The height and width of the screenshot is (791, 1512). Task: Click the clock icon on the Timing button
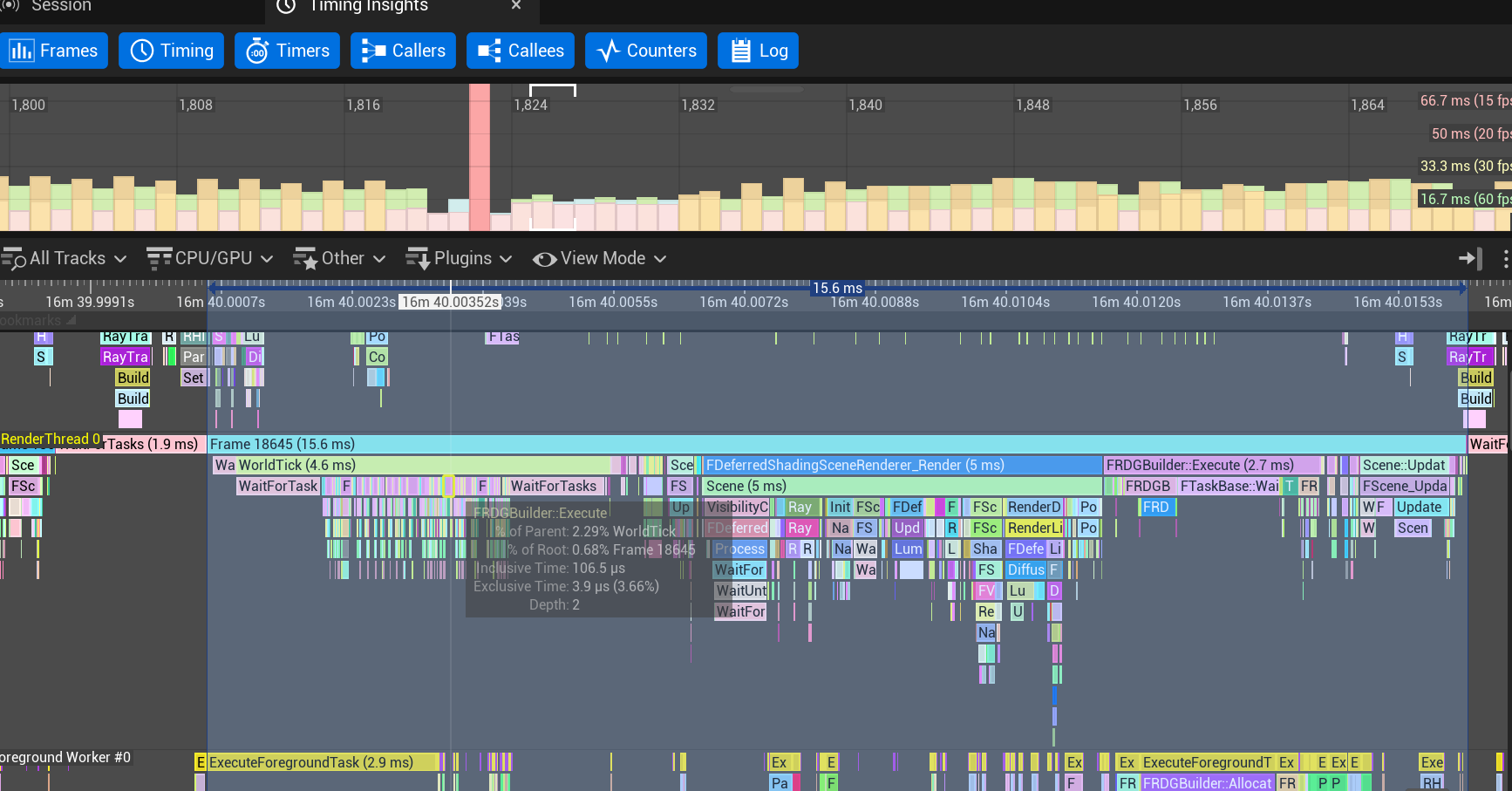(144, 51)
